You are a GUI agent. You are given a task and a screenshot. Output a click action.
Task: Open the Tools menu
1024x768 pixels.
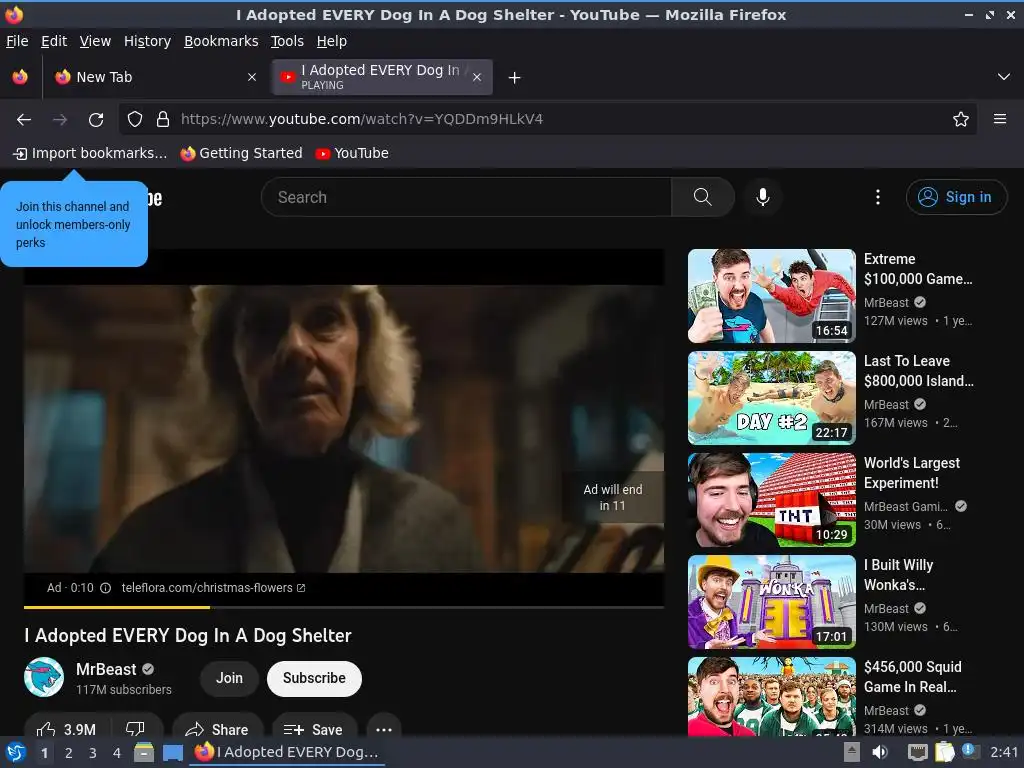click(x=287, y=41)
